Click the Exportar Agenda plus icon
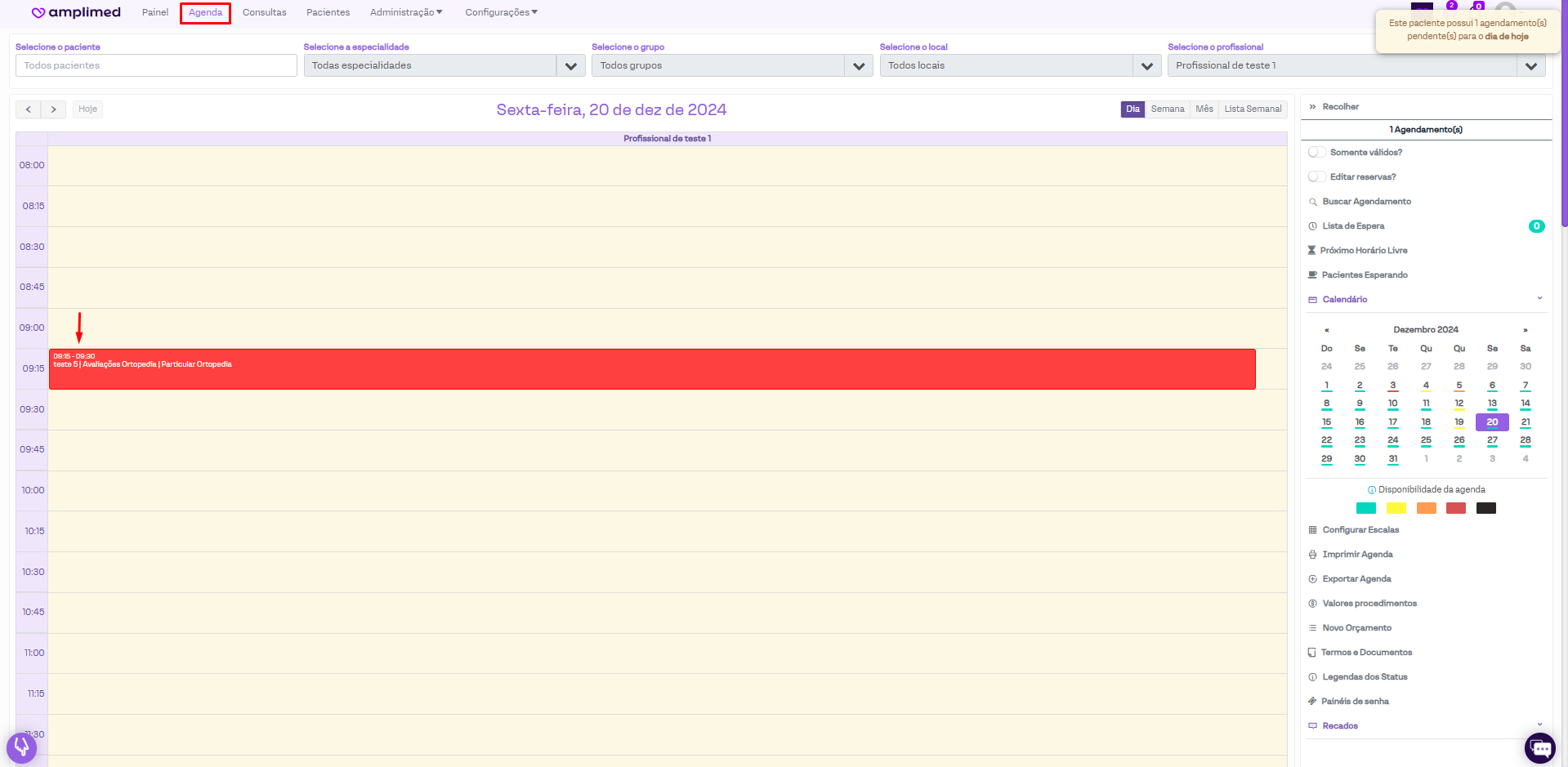Screen dimensions: 1568x767 (x=1312, y=579)
